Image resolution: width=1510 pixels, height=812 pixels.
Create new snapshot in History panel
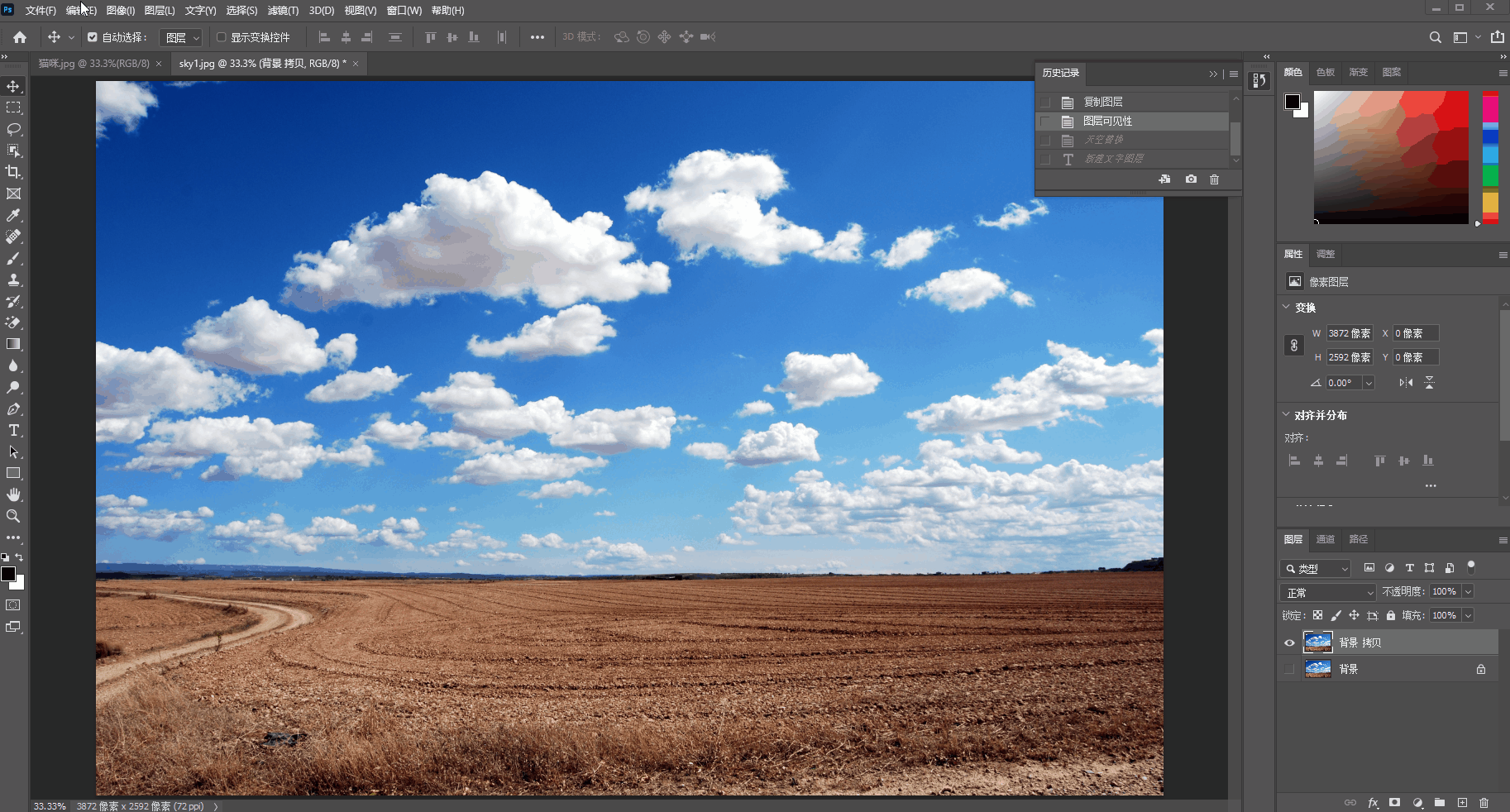click(1191, 179)
